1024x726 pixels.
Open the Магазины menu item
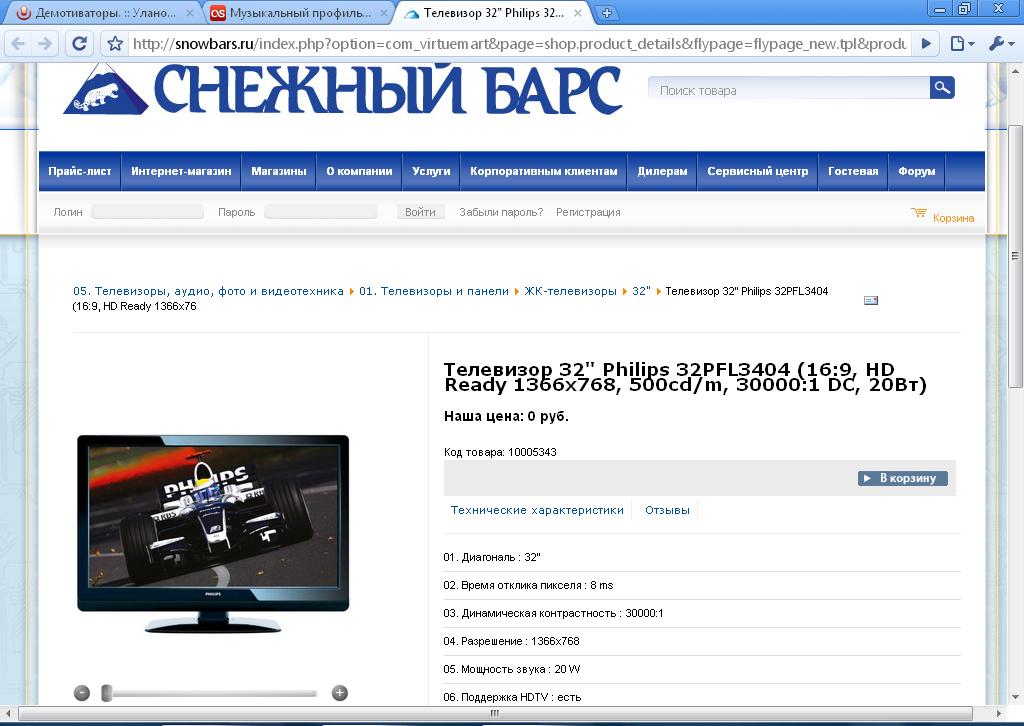[279, 171]
